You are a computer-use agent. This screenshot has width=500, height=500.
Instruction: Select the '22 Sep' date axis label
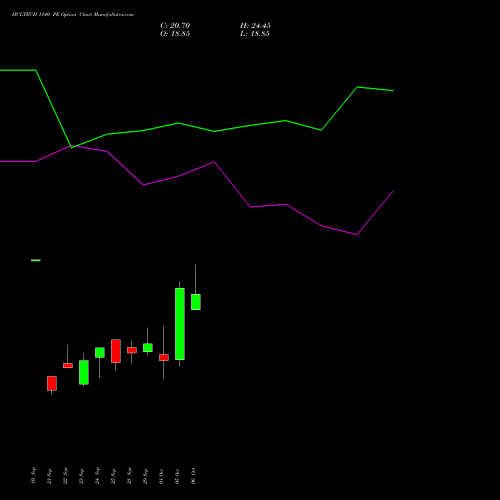(x=65, y=476)
